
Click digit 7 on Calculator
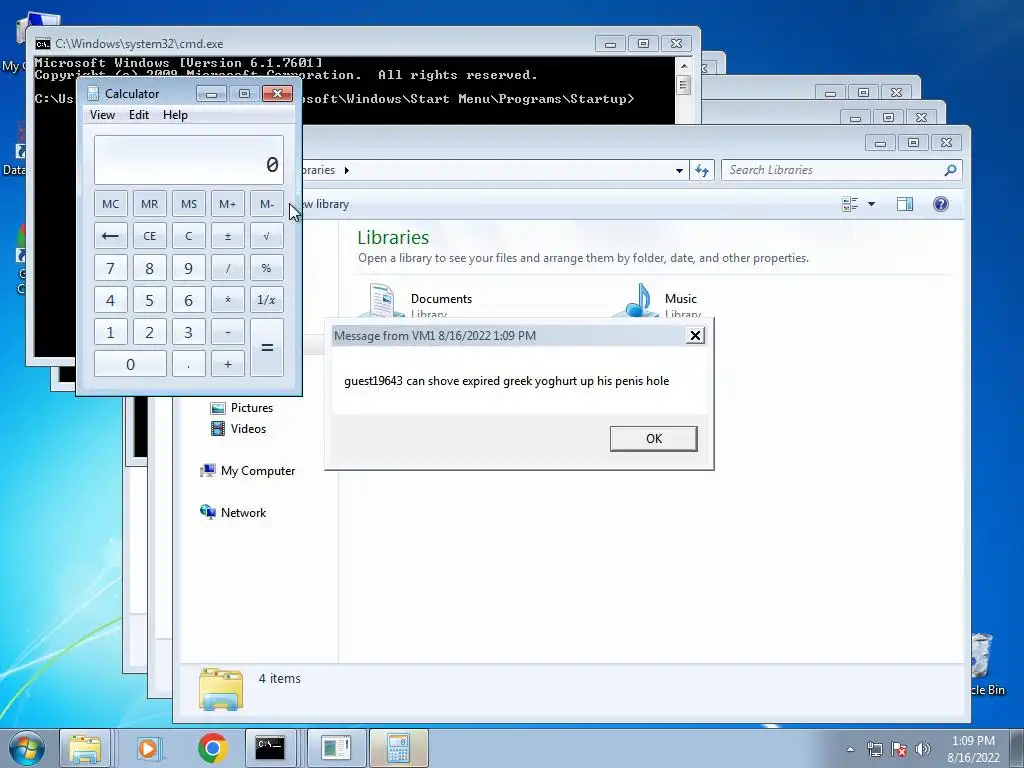point(110,268)
